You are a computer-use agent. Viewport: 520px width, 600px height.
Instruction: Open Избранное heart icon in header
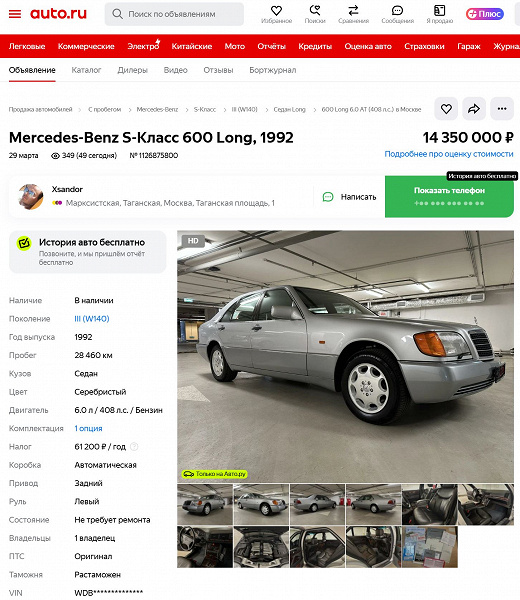point(276,11)
